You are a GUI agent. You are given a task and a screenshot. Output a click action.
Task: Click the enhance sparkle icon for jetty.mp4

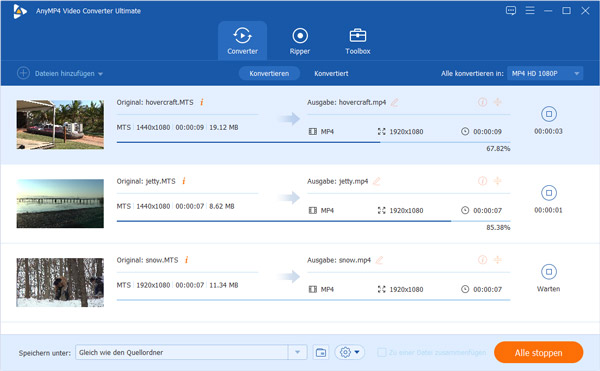(497, 181)
